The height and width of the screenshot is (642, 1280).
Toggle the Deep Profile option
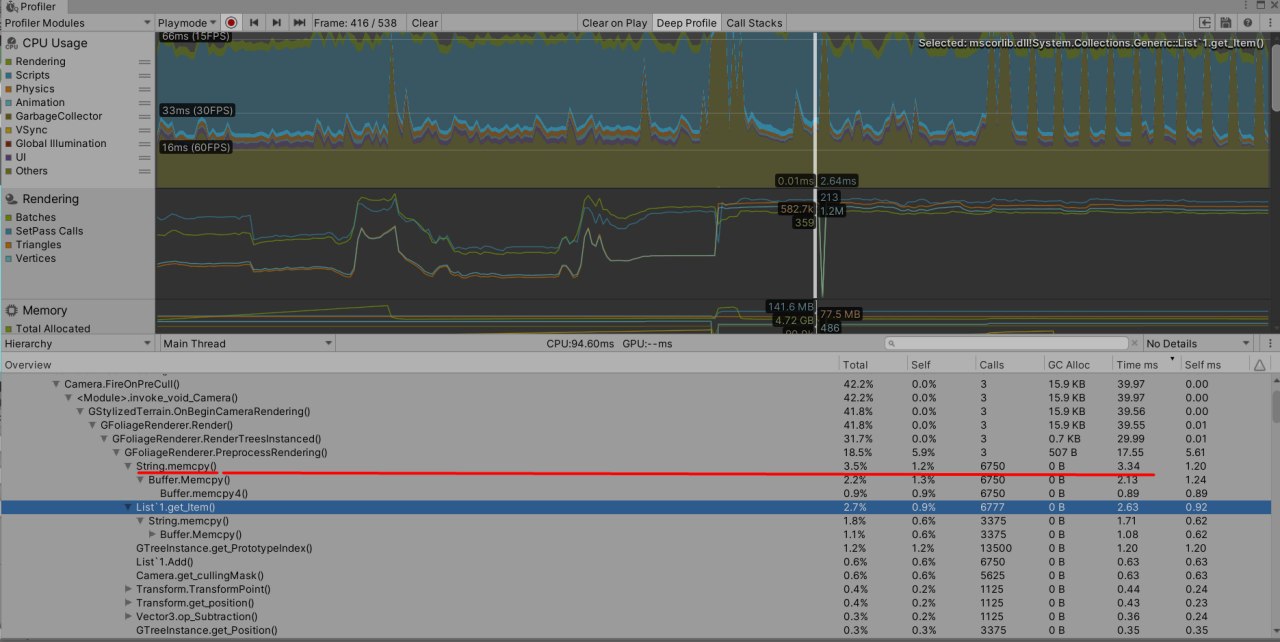click(x=686, y=22)
